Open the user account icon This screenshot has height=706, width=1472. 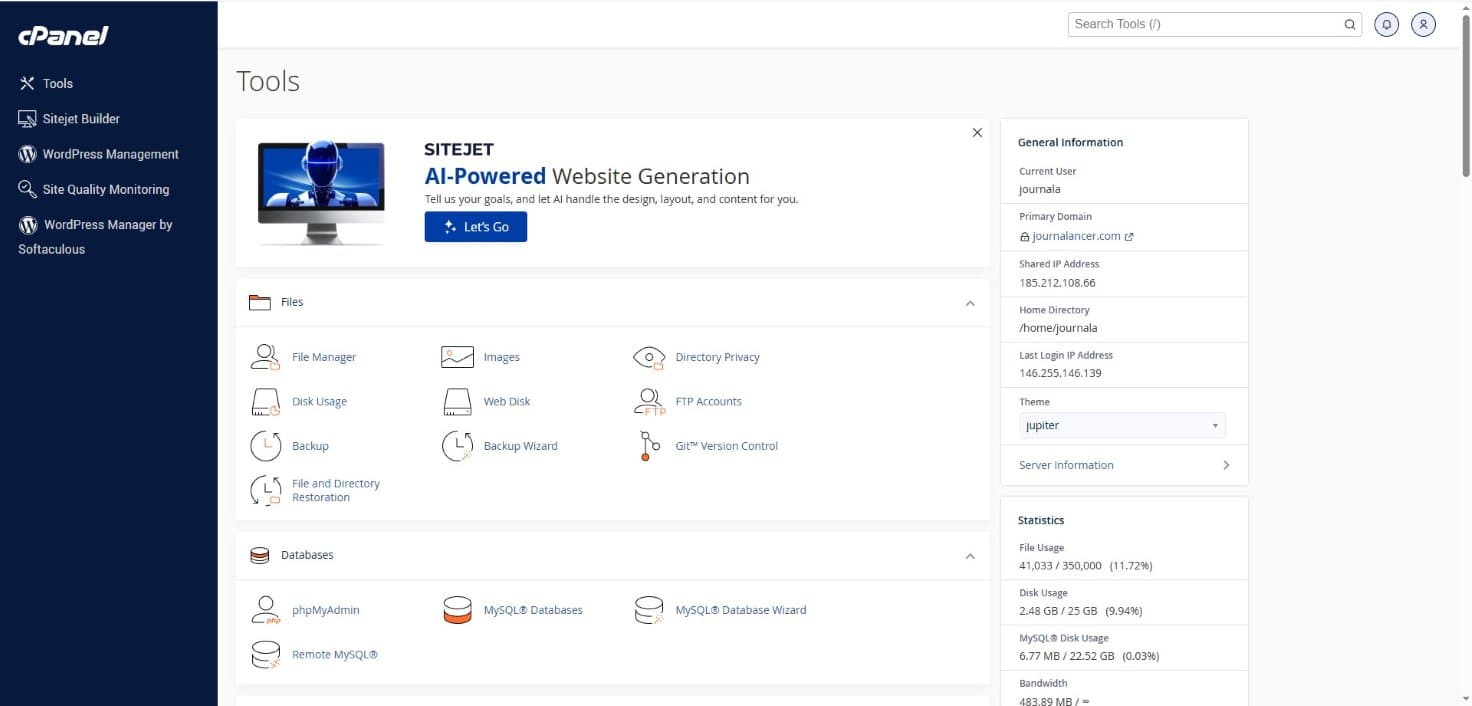click(x=1423, y=24)
